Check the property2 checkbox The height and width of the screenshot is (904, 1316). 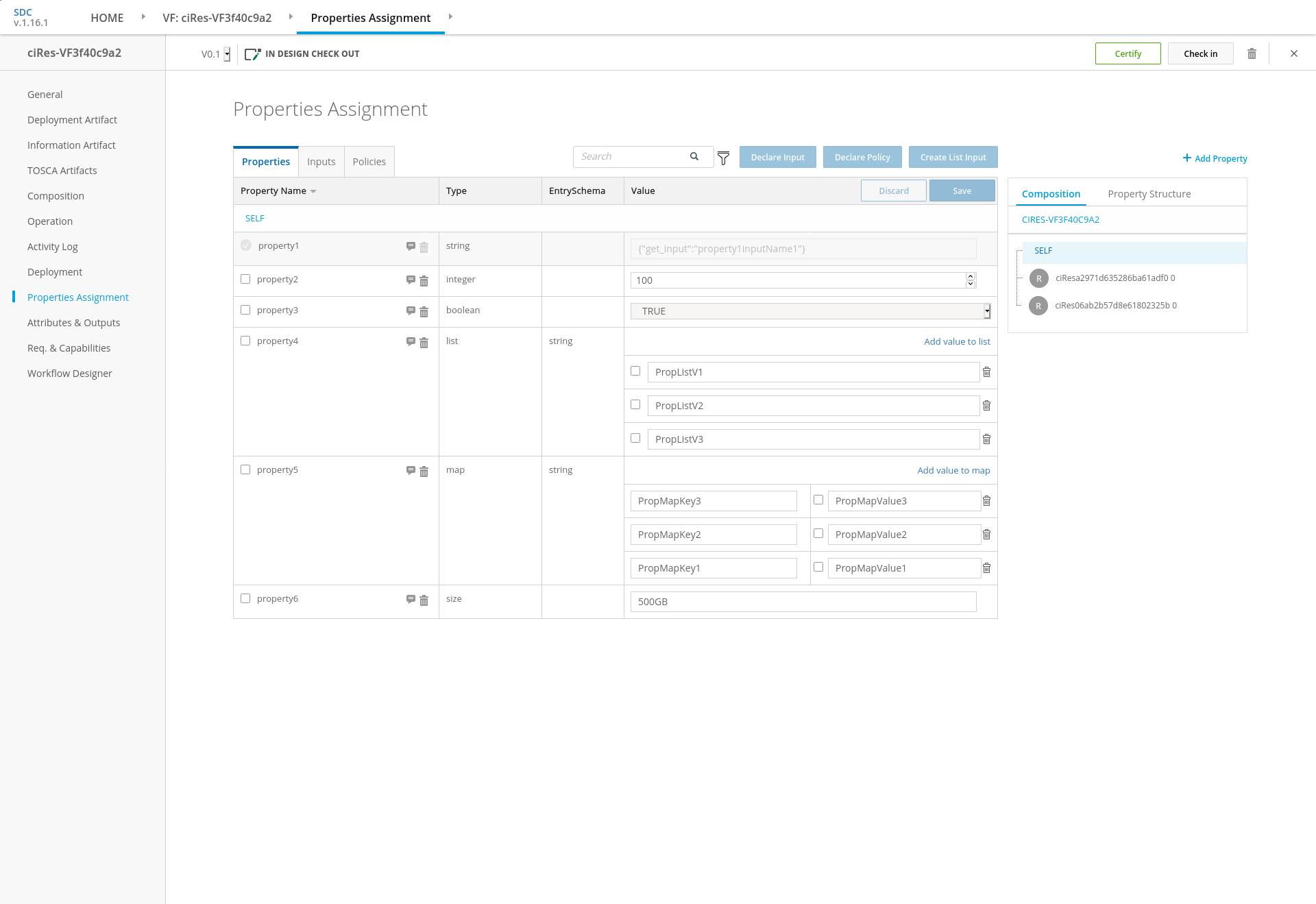tap(245, 279)
